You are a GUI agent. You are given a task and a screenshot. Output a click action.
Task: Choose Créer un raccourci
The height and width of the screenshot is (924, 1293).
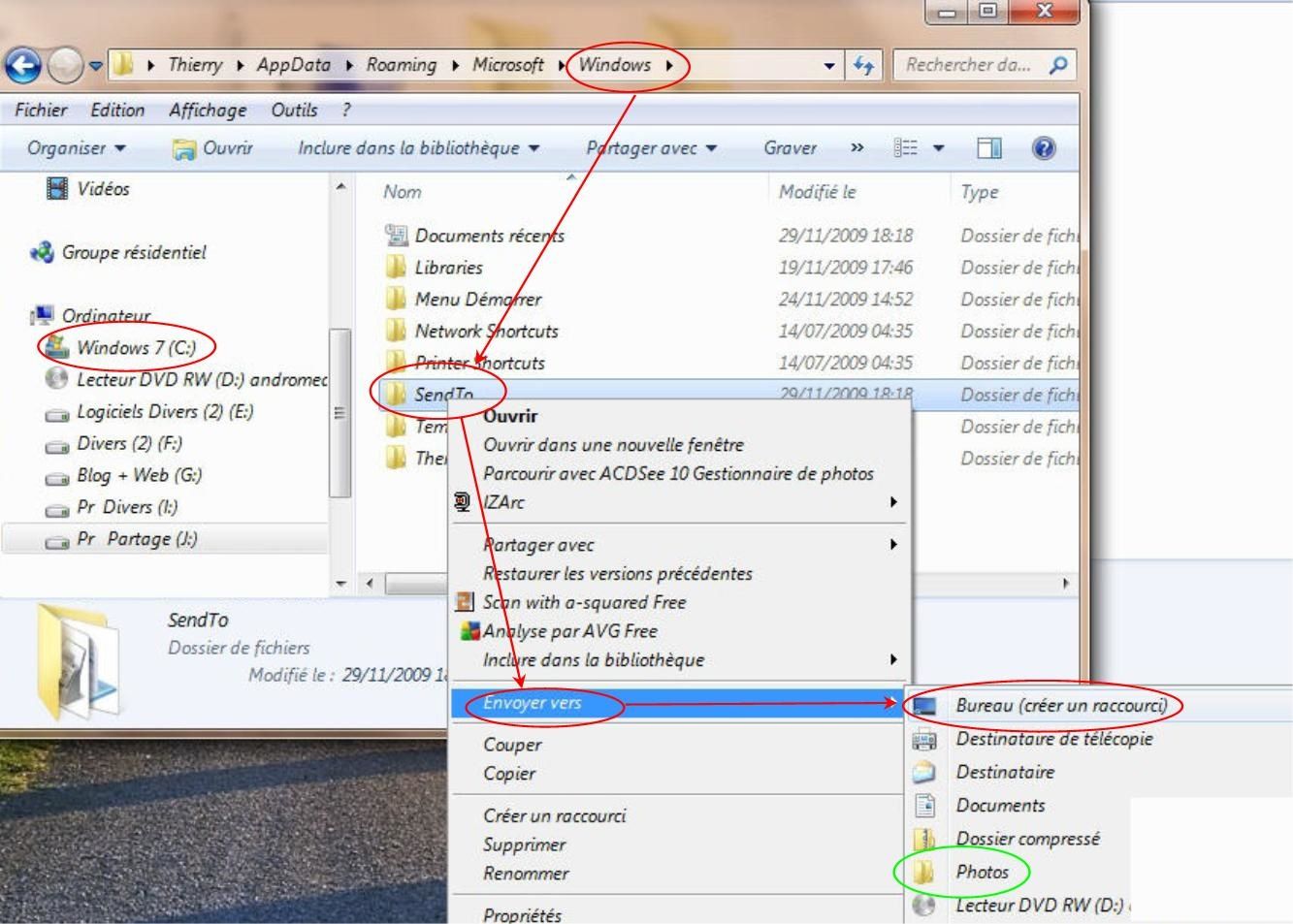pyautogui.click(x=554, y=816)
